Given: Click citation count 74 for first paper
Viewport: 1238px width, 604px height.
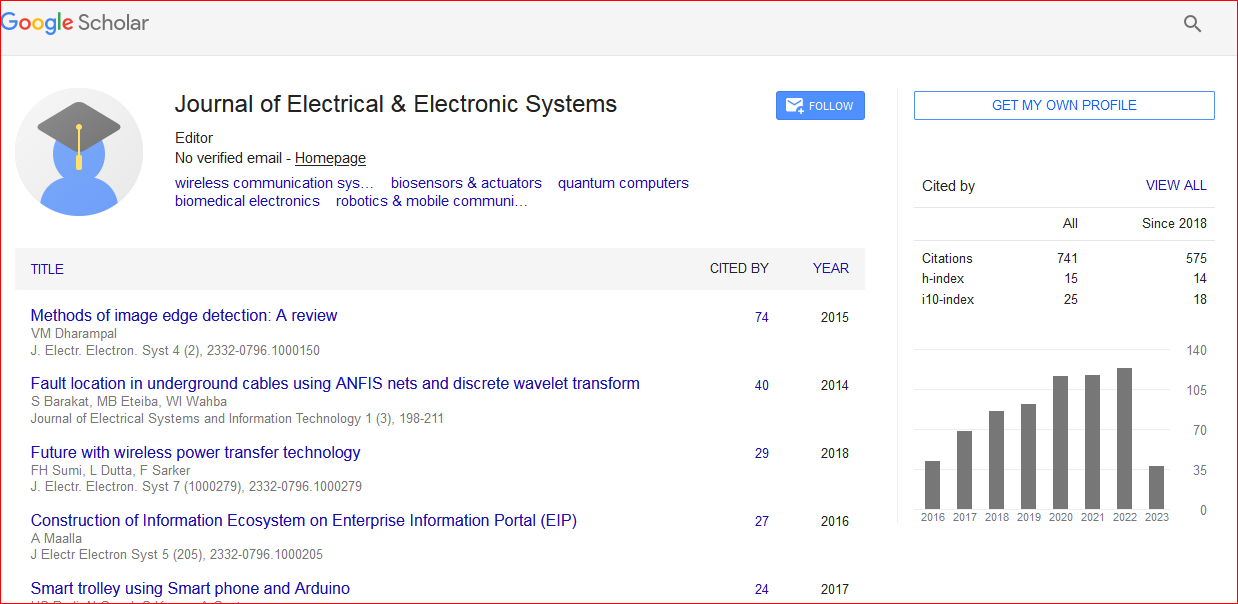Looking at the screenshot, I should click(761, 317).
